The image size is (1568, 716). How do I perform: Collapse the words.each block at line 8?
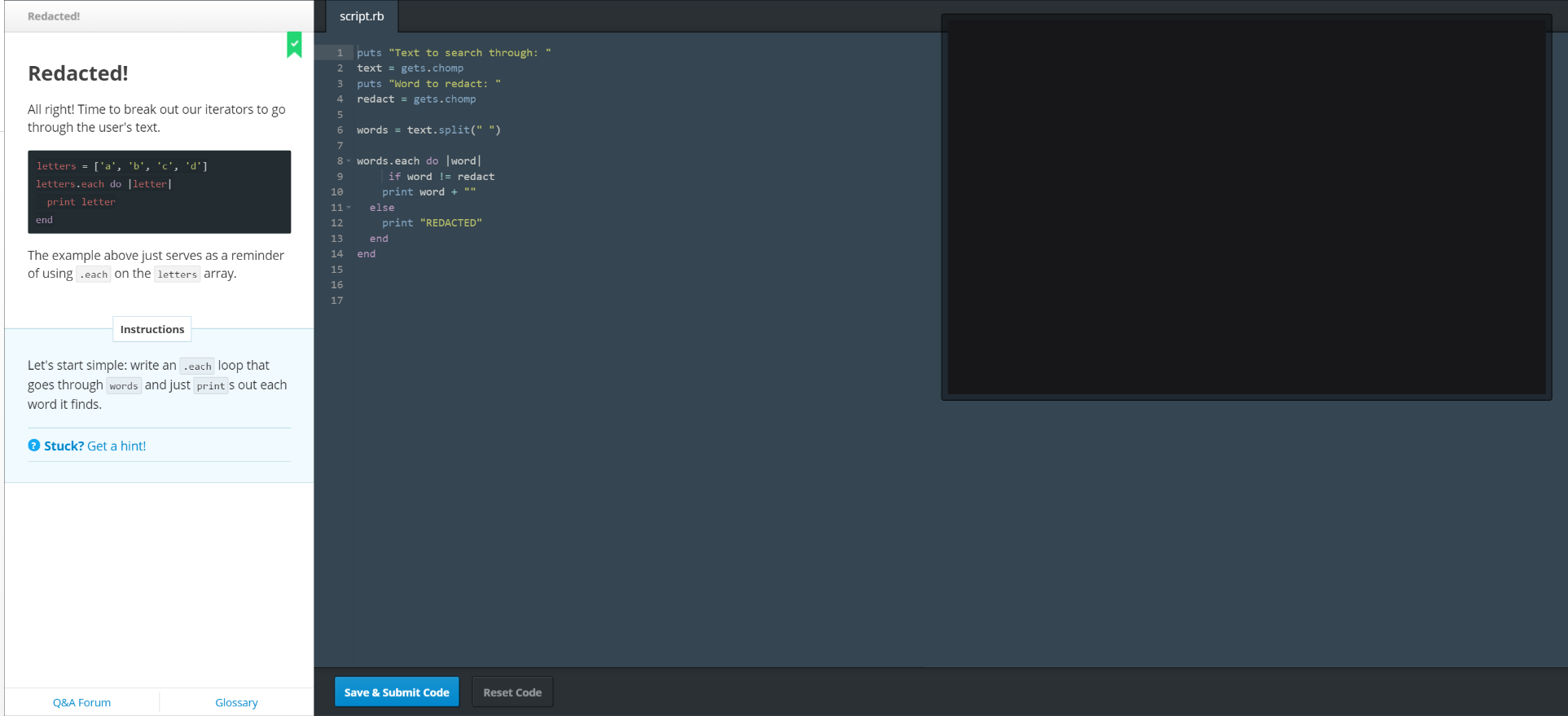(x=349, y=161)
